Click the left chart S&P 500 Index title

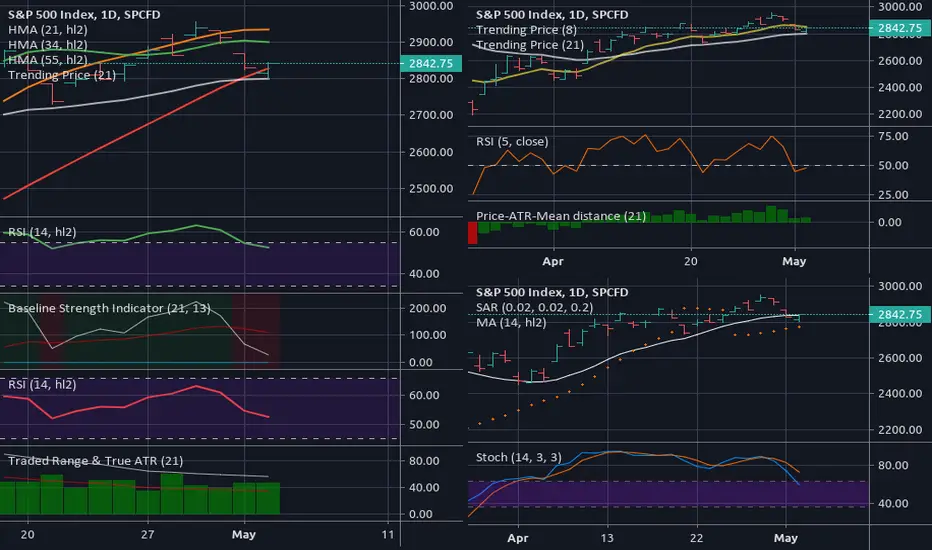tap(84, 14)
